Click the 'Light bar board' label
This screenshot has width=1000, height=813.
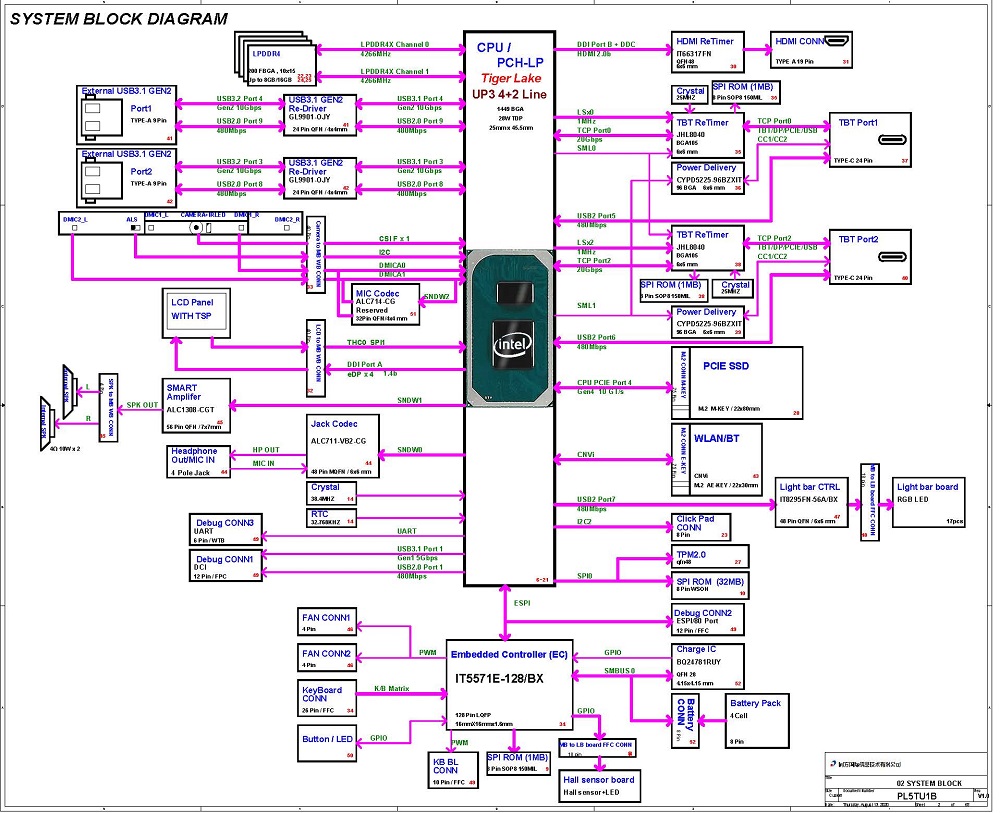[927, 487]
